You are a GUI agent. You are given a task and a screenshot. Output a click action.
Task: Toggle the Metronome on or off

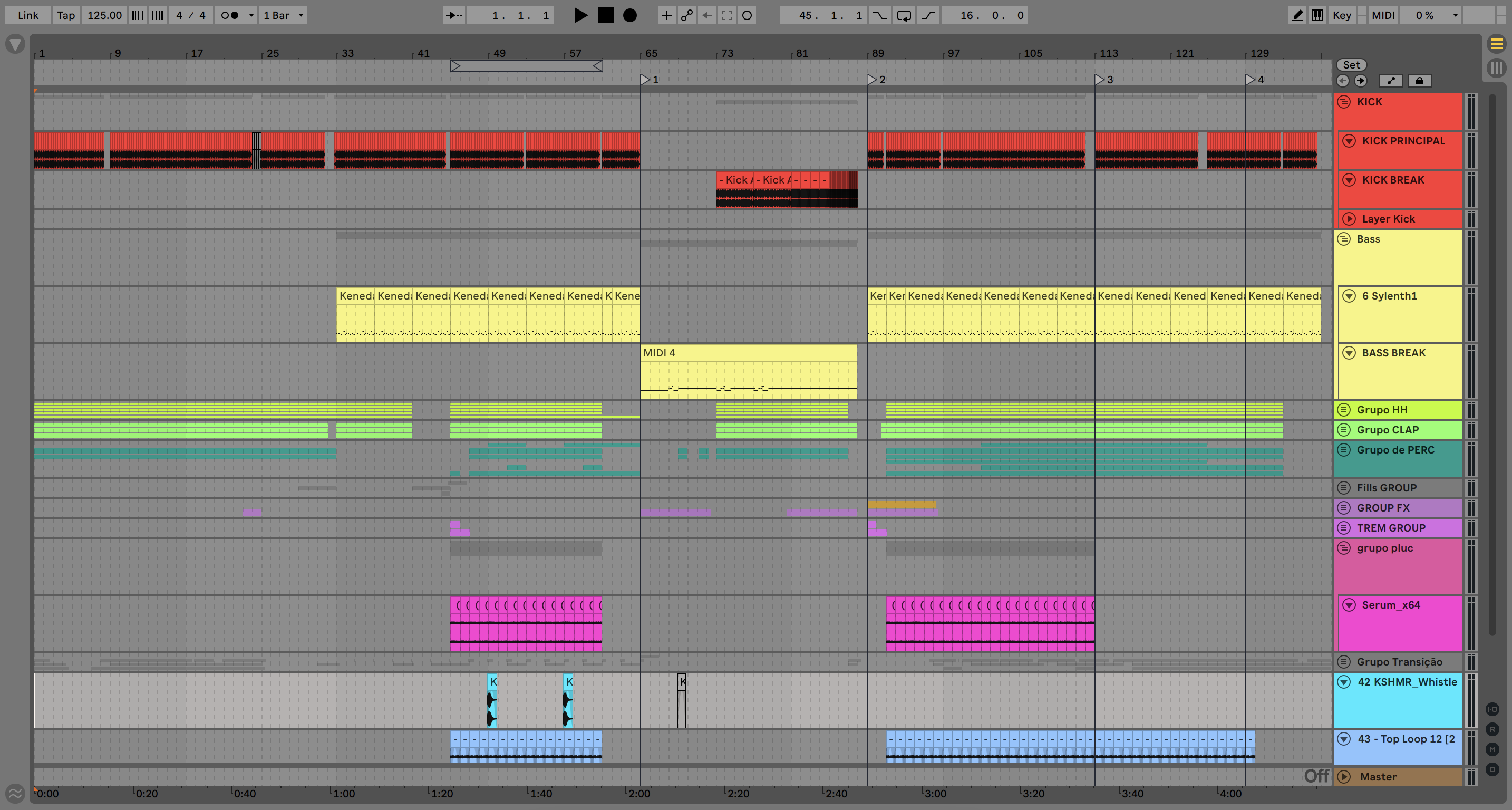229,15
